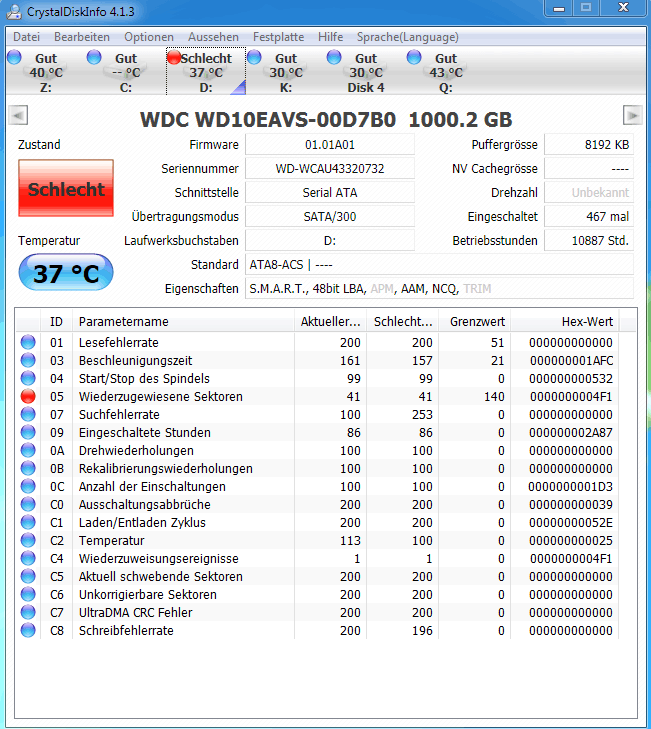Click the status icon for Eingeschaltete Stunden

point(28,432)
